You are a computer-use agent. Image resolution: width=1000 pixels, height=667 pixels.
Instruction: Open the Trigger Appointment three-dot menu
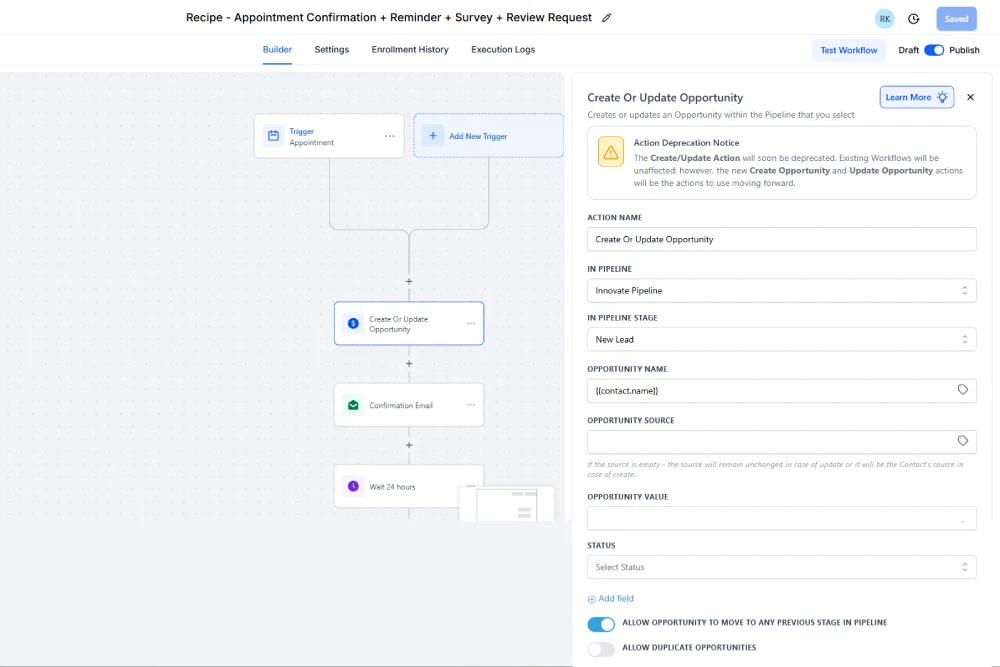click(390, 136)
